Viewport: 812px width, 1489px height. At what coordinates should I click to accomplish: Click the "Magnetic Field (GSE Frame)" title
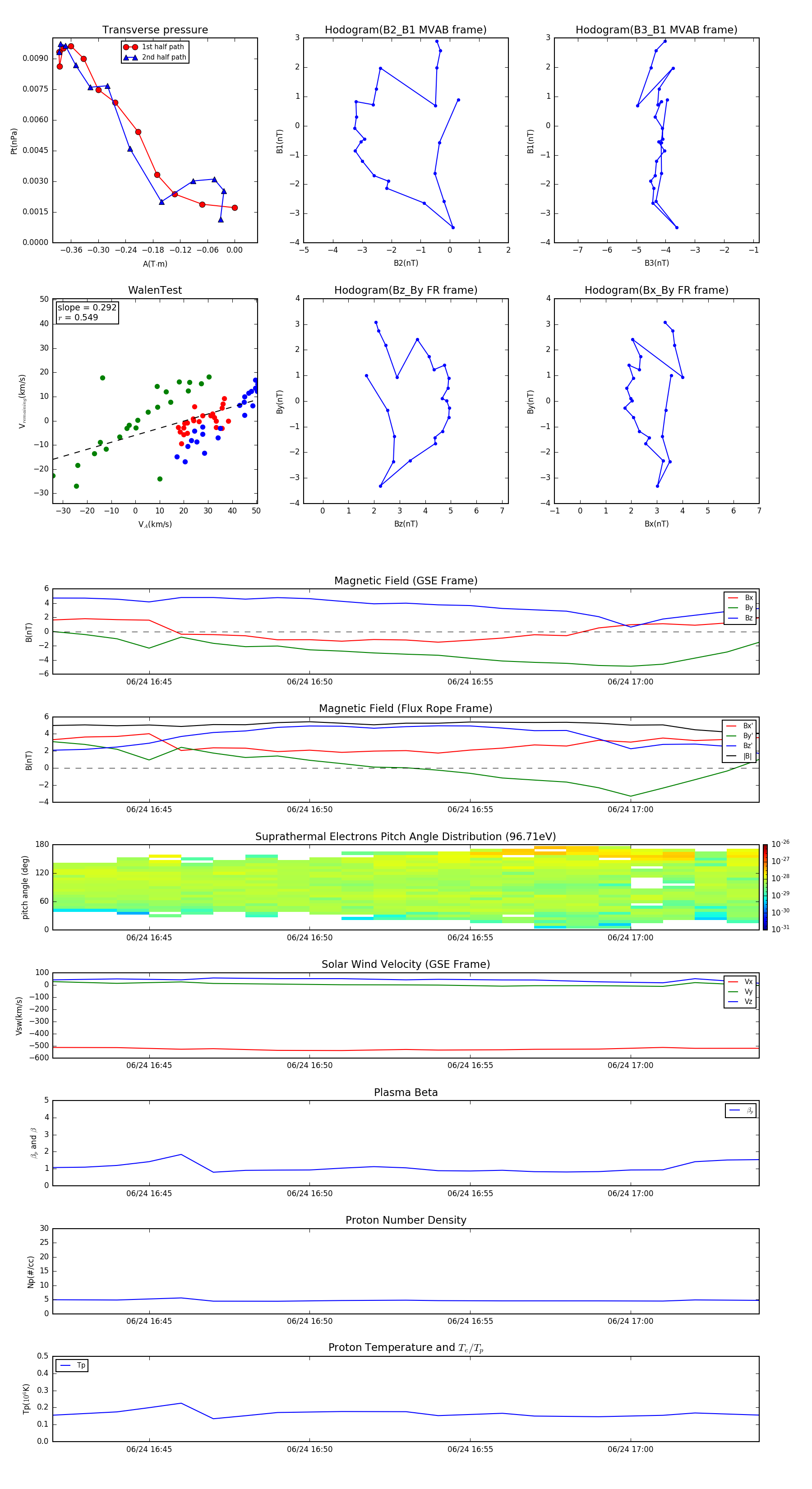coord(406,581)
